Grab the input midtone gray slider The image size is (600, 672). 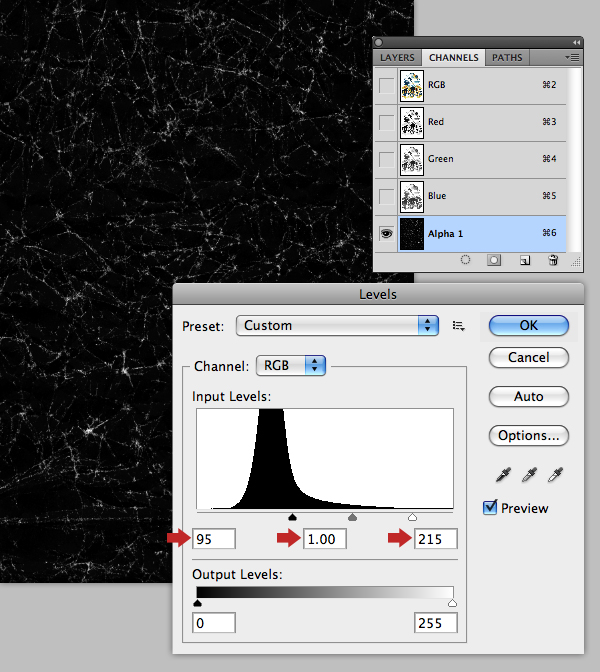point(352,517)
